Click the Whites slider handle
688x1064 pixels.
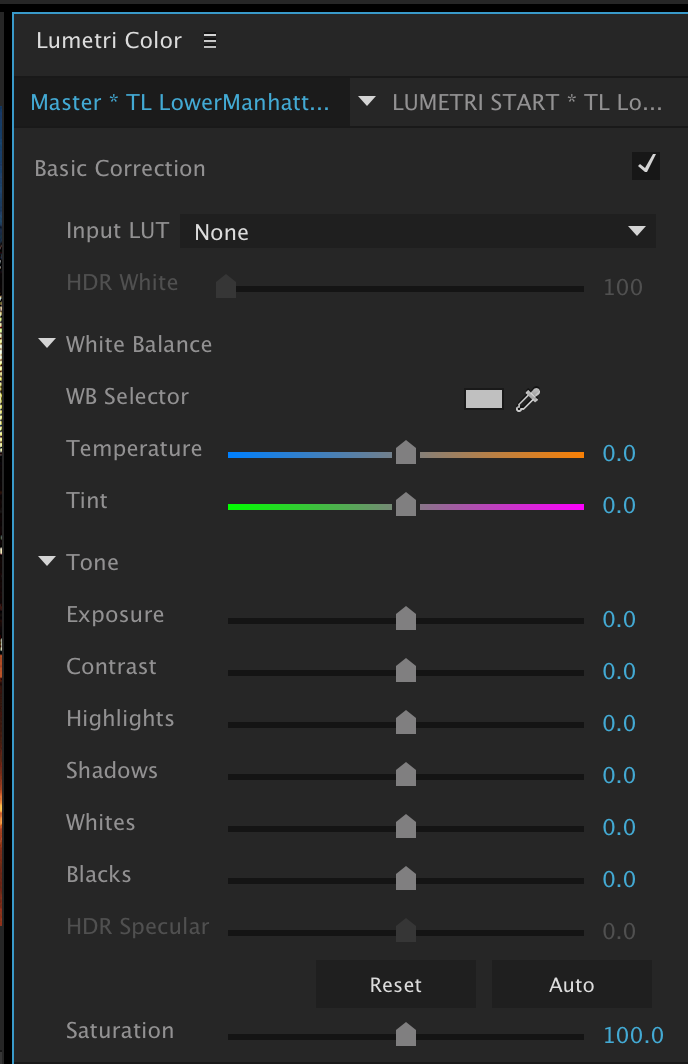point(406,826)
